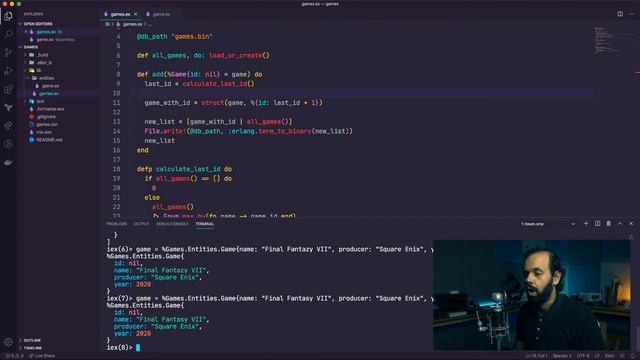Open the editor More Actions menu
640x360 pixels.
(631, 14)
